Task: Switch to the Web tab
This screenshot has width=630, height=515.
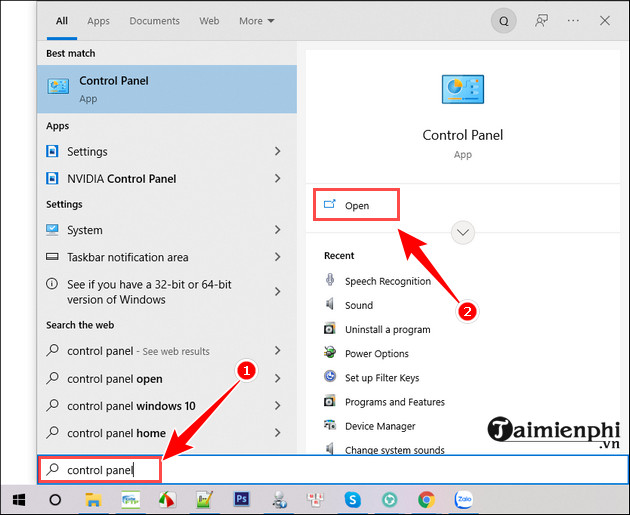Action: pyautogui.click(x=209, y=21)
